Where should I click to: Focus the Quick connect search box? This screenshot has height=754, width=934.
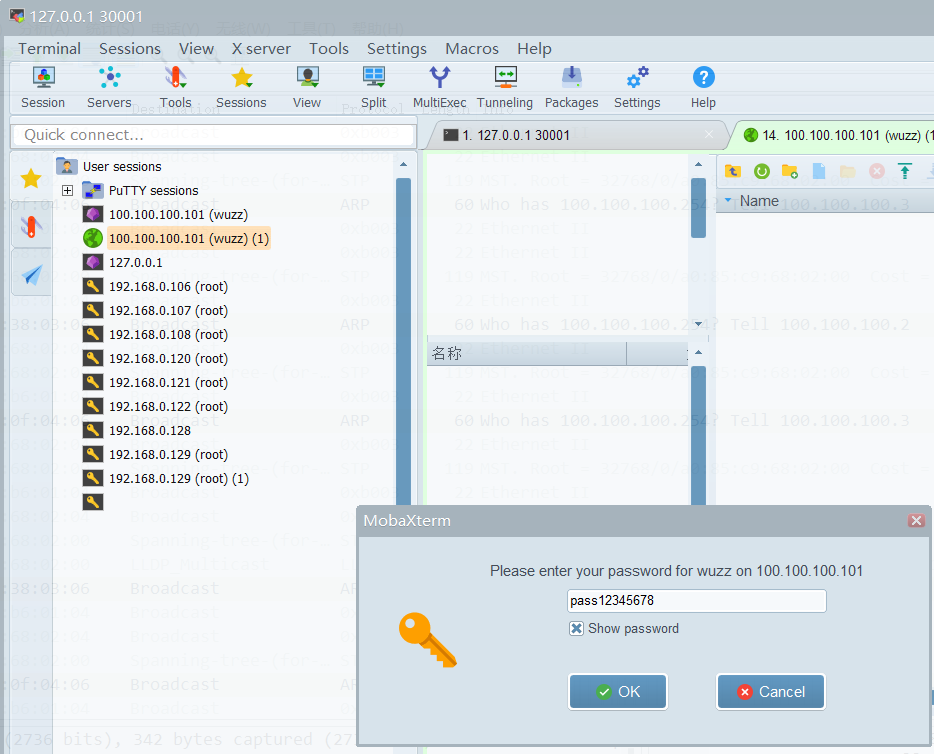(x=213, y=135)
